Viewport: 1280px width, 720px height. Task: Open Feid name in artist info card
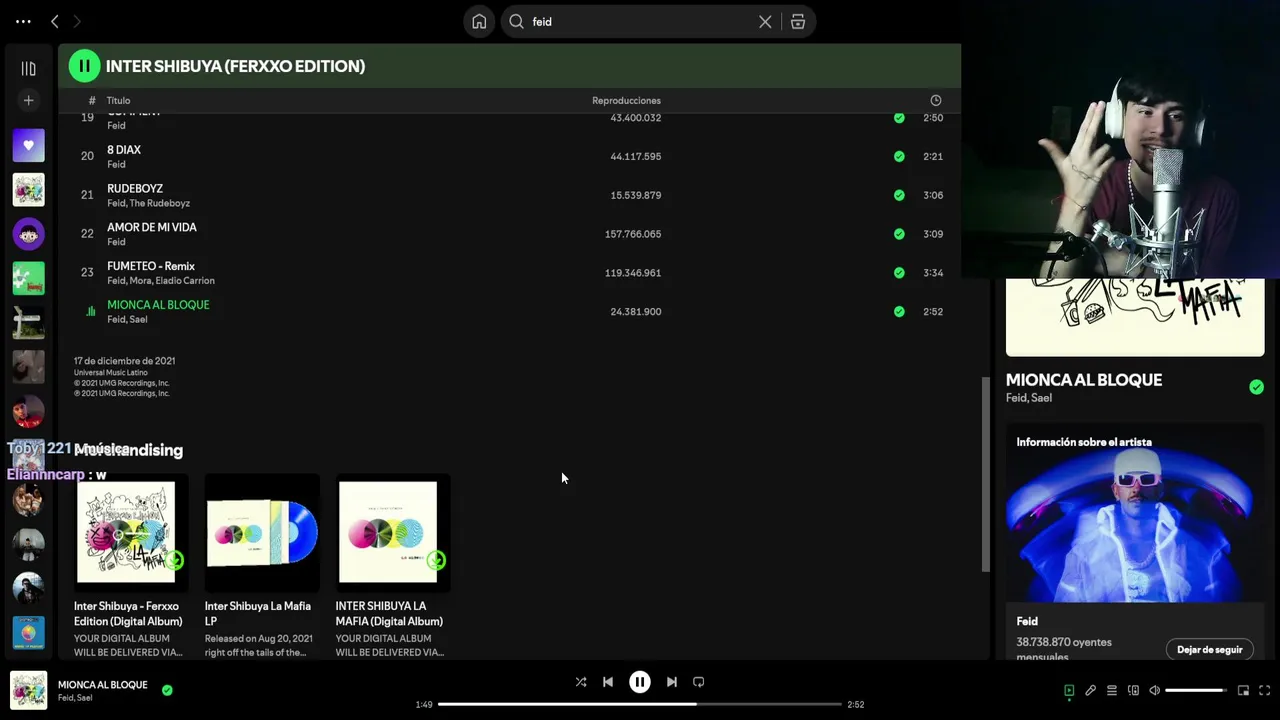coord(1027,621)
